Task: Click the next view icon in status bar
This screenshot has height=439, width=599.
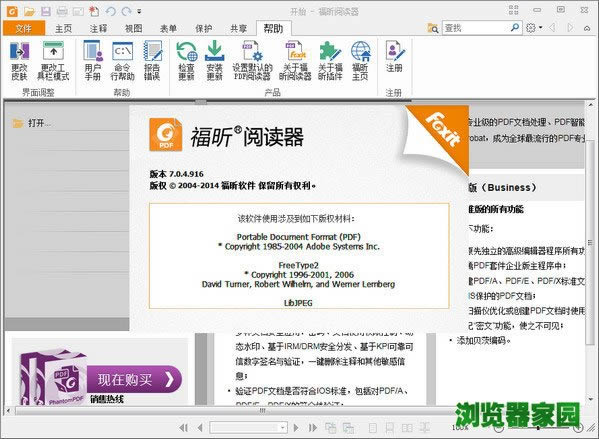Action: click(348, 428)
